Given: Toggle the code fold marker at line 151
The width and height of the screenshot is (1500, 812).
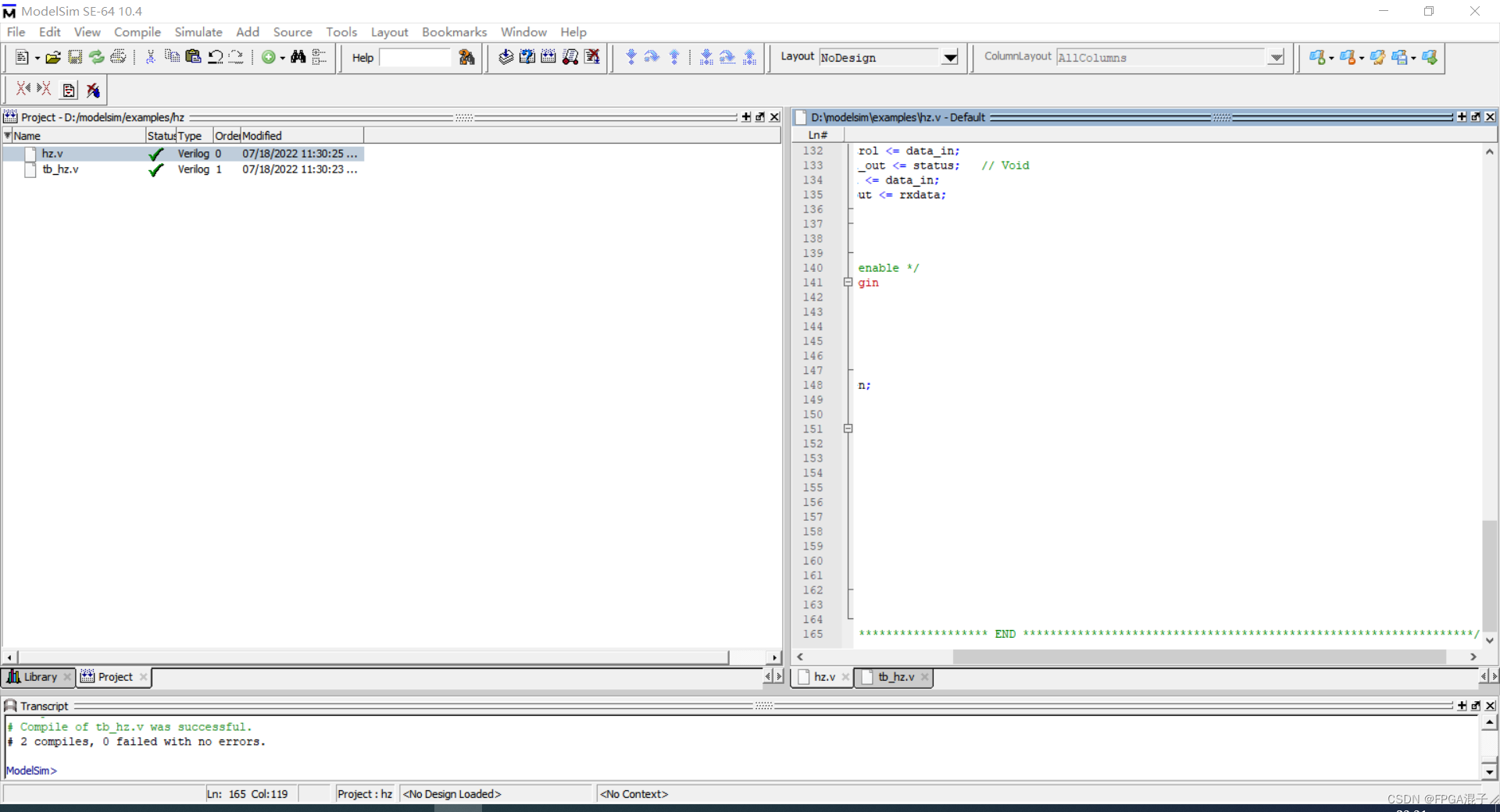Looking at the screenshot, I should pos(848,429).
